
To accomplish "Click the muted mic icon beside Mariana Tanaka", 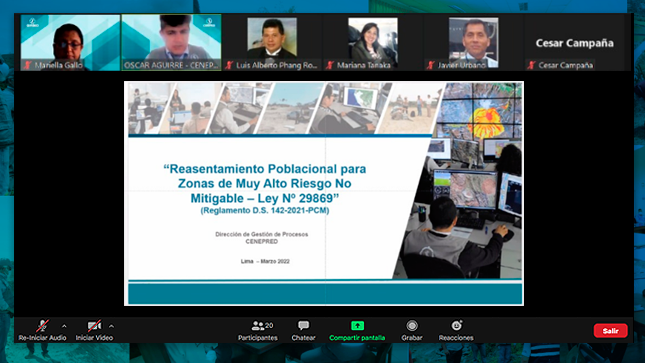I will click(x=330, y=65).
